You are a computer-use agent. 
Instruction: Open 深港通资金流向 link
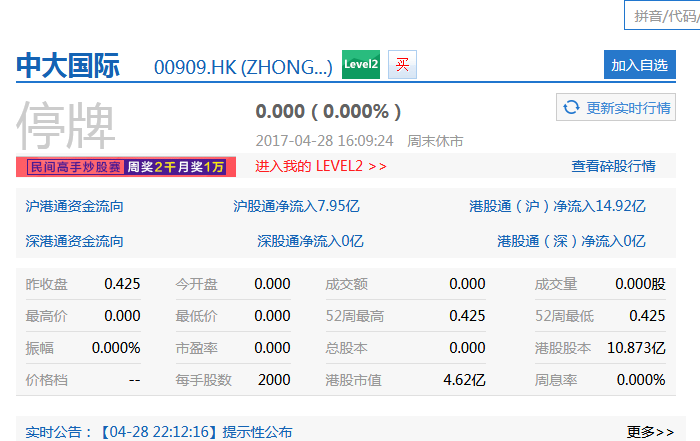click(x=74, y=241)
